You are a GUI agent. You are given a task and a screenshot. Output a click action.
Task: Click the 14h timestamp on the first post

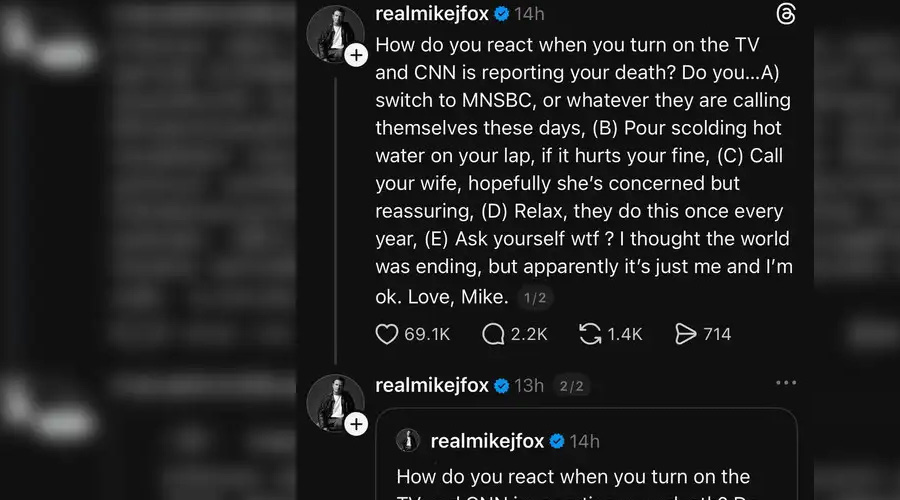tap(528, 14)
